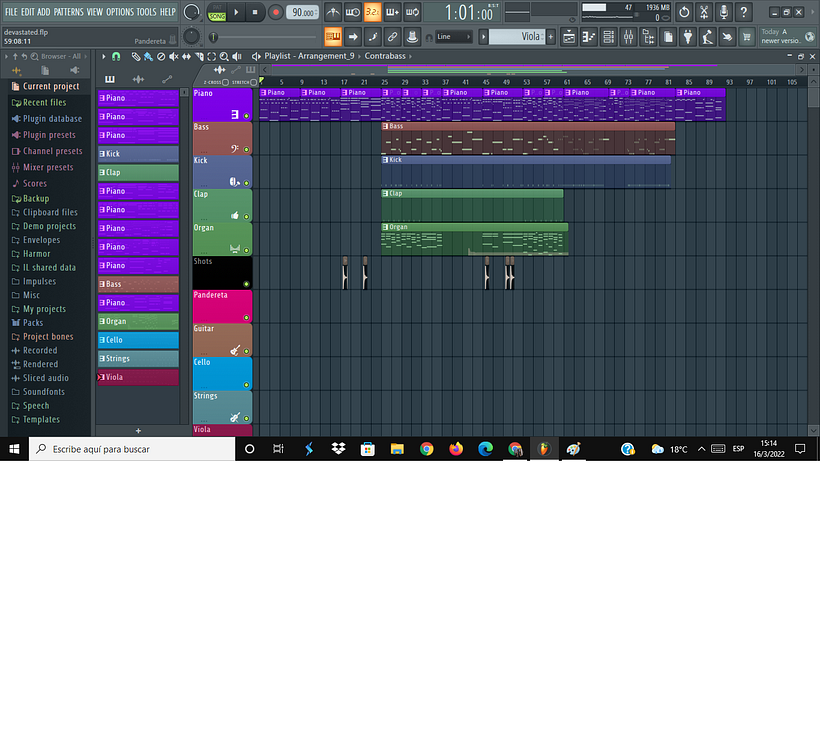Screen dimensions: 820x744
Task: Click the Windows search box
Action: pos(132,449)
